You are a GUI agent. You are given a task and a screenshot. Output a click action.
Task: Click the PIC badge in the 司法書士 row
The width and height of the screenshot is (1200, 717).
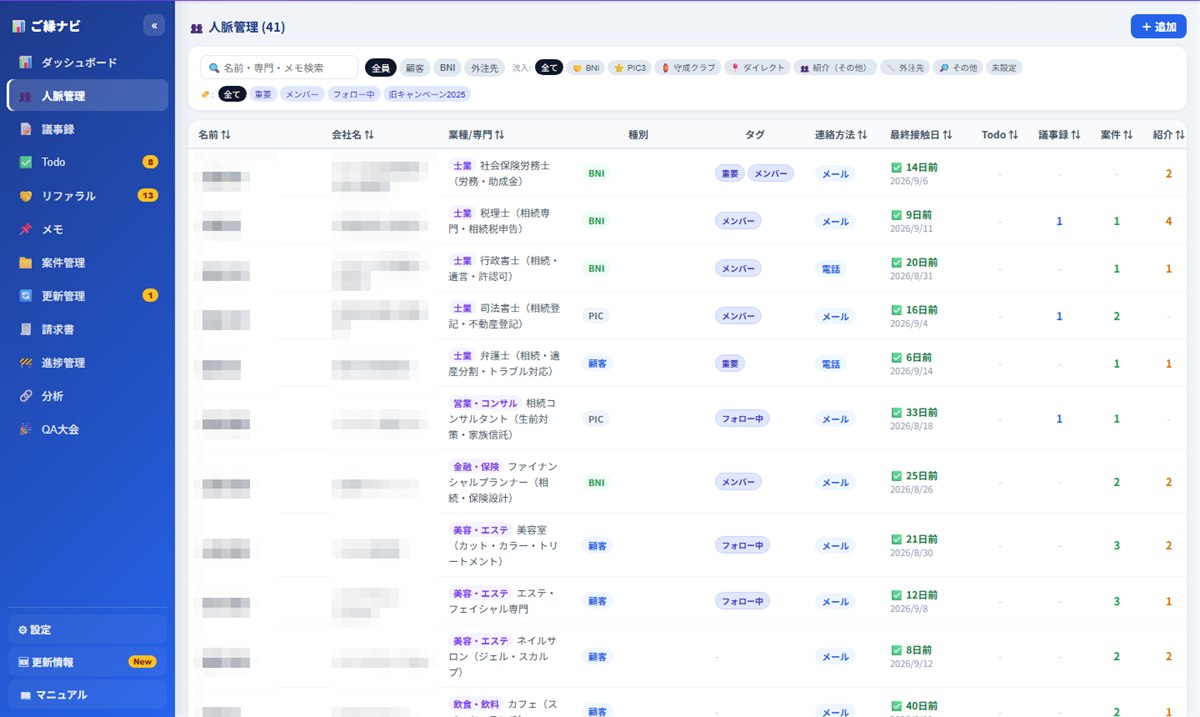[596, 316]
